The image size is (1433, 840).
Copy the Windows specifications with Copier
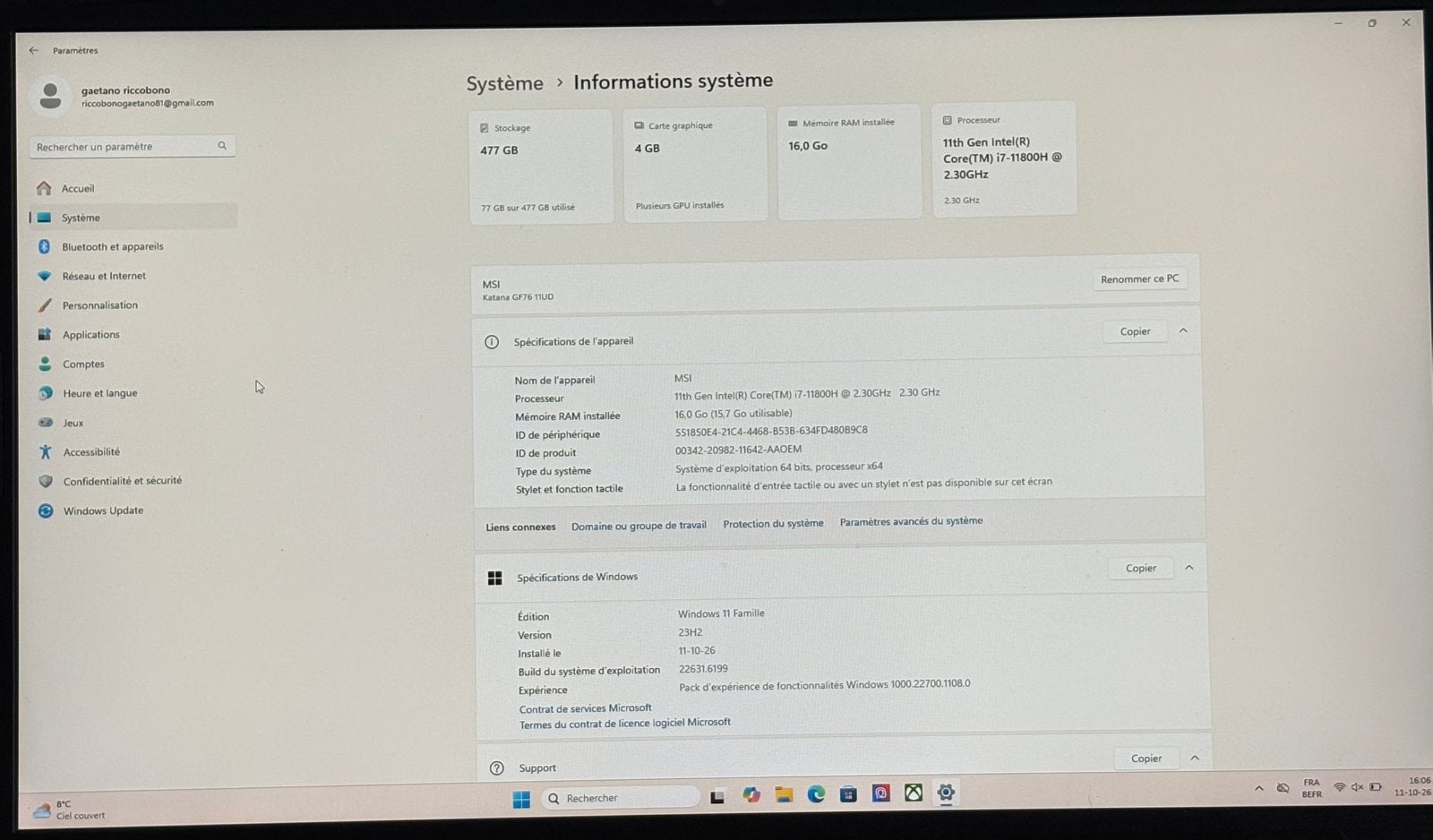click(1141, 568)
